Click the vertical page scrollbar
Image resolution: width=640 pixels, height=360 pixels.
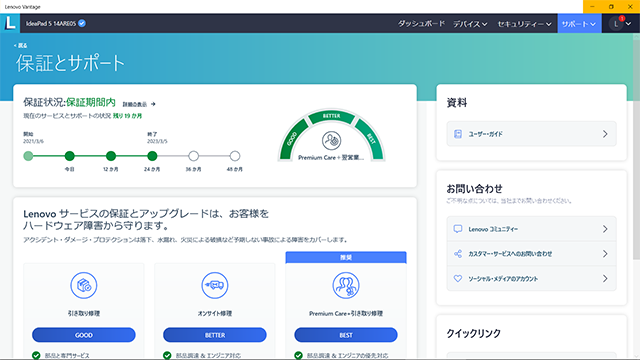(x=636, y=147)
